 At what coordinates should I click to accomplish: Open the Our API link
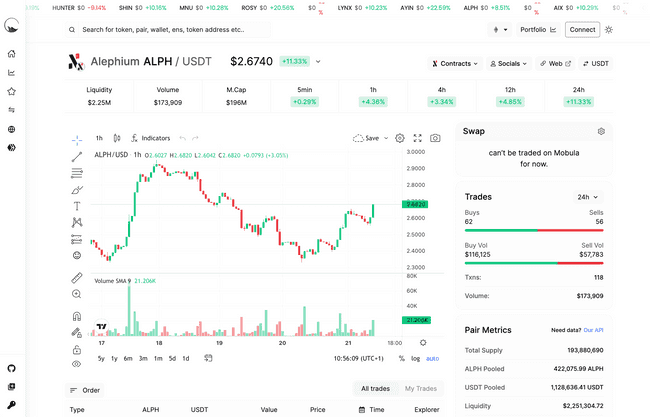594,330
